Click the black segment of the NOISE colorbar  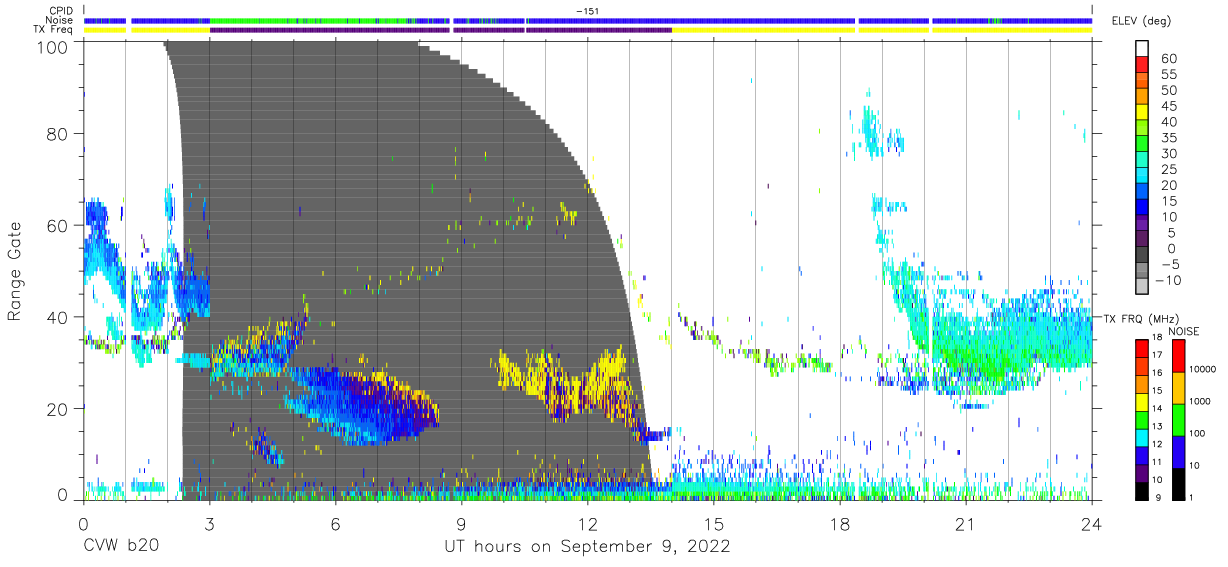[x=1177, y=483]
